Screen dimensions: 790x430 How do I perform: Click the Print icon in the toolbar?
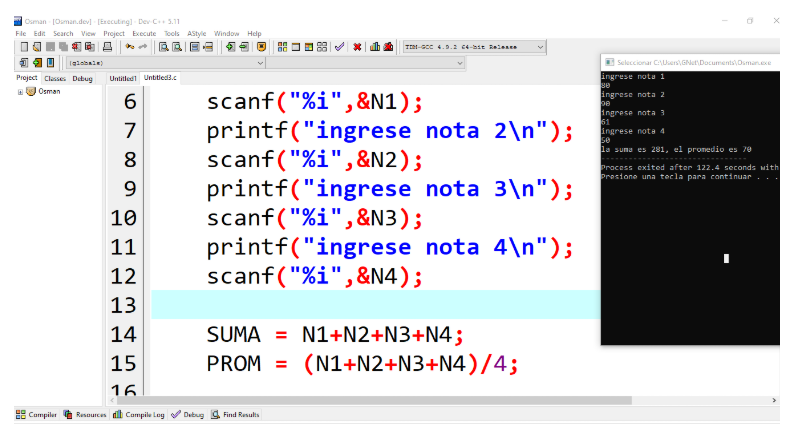(x=107, y=47)
